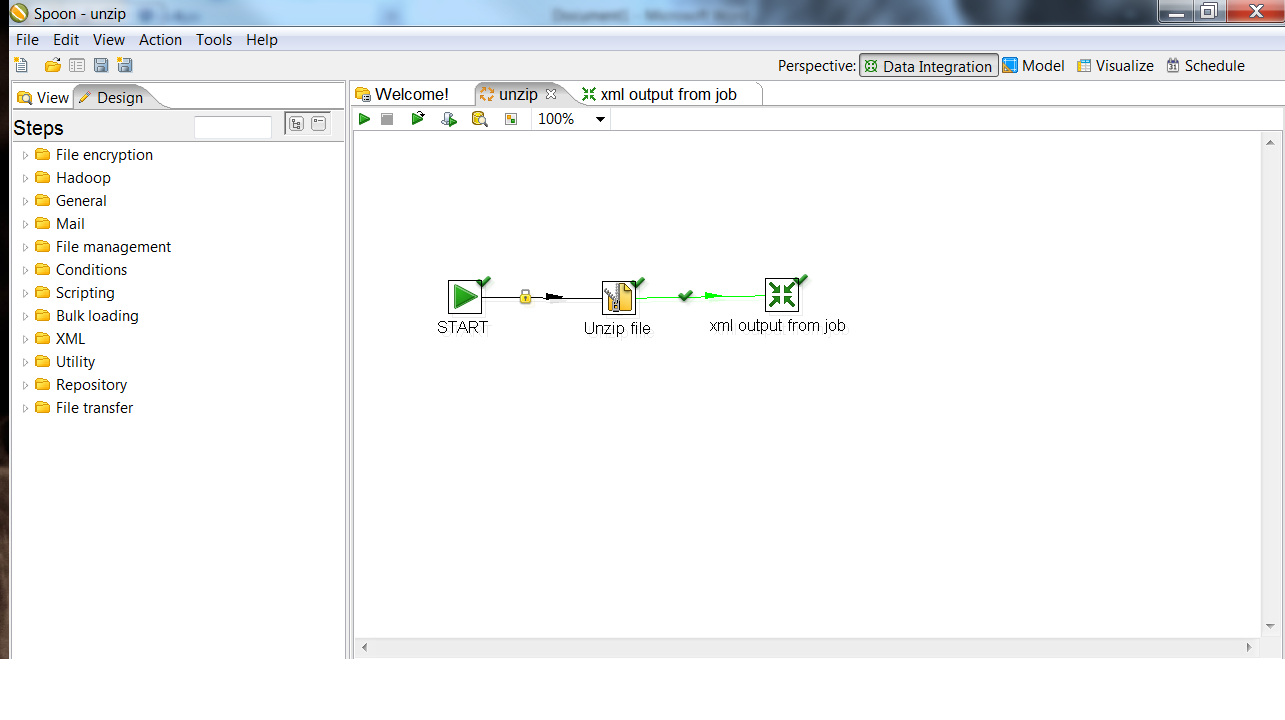Select the START job entry on canvas

(x=464, y=296)
